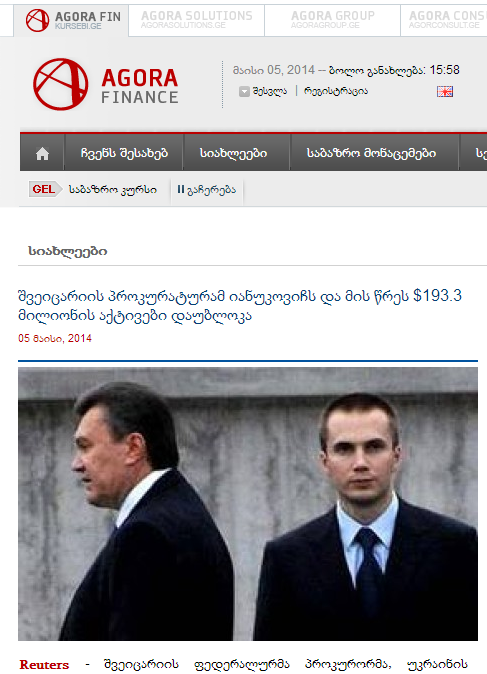Viewport: 487px width, 674px height.
Task: Click the GEL currency tag
Action: tap(43, 189)
